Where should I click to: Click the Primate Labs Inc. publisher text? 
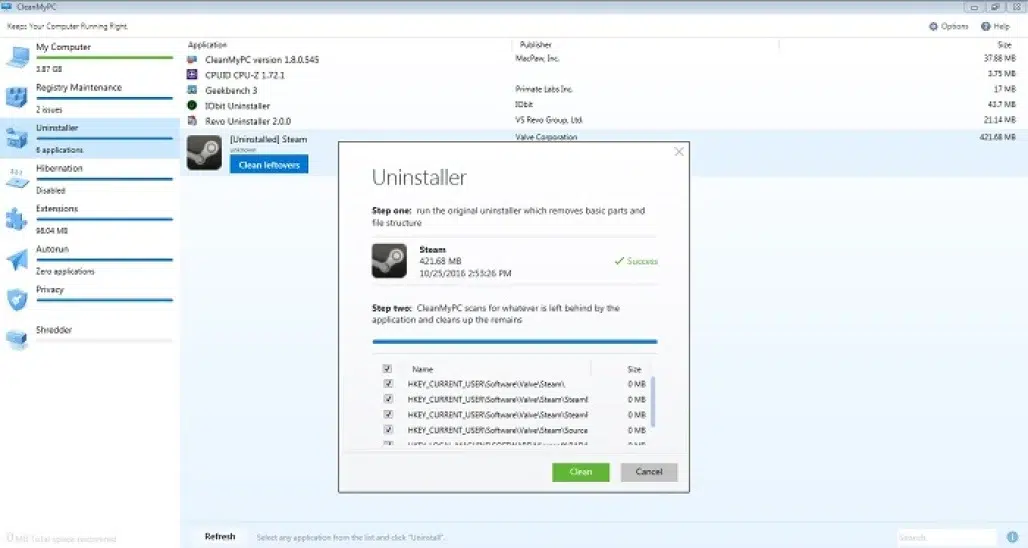coord(544,89)
